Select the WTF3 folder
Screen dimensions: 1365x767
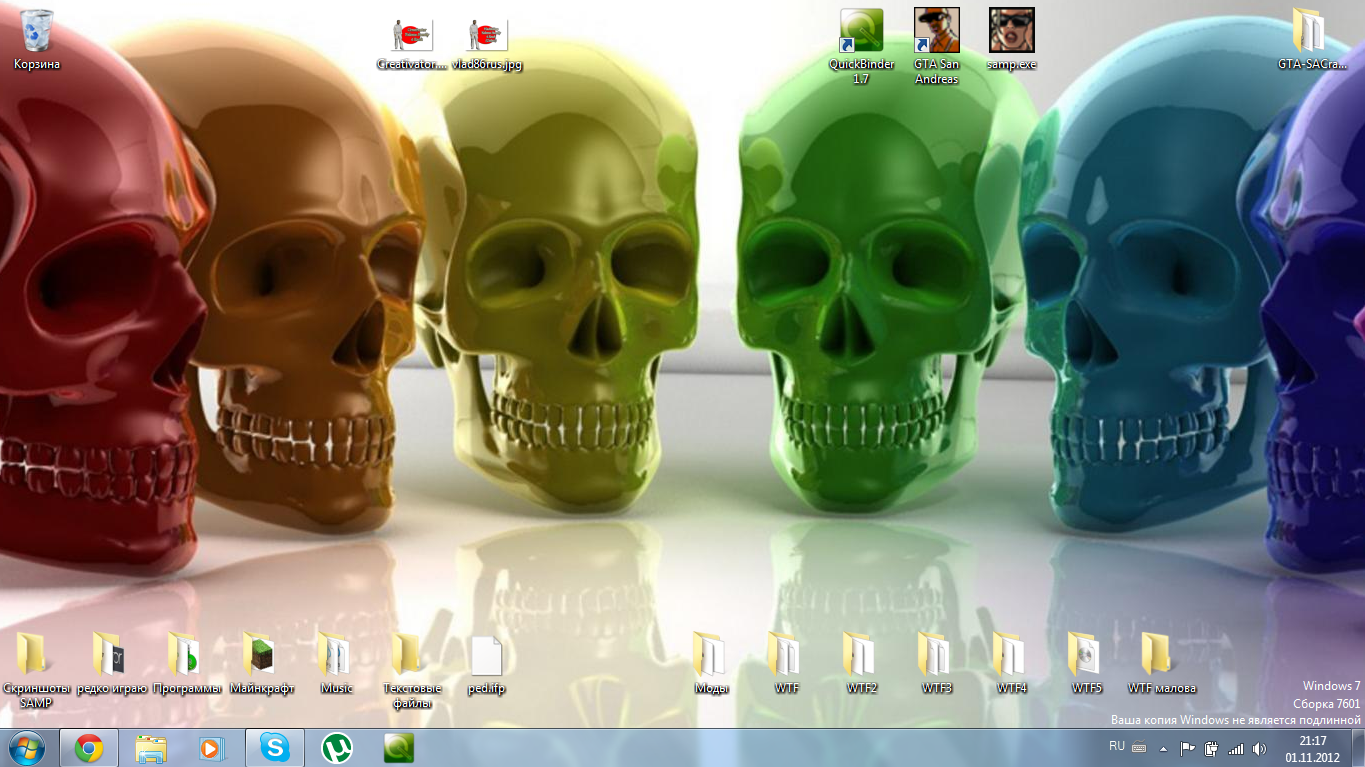[x=936, y=664]
